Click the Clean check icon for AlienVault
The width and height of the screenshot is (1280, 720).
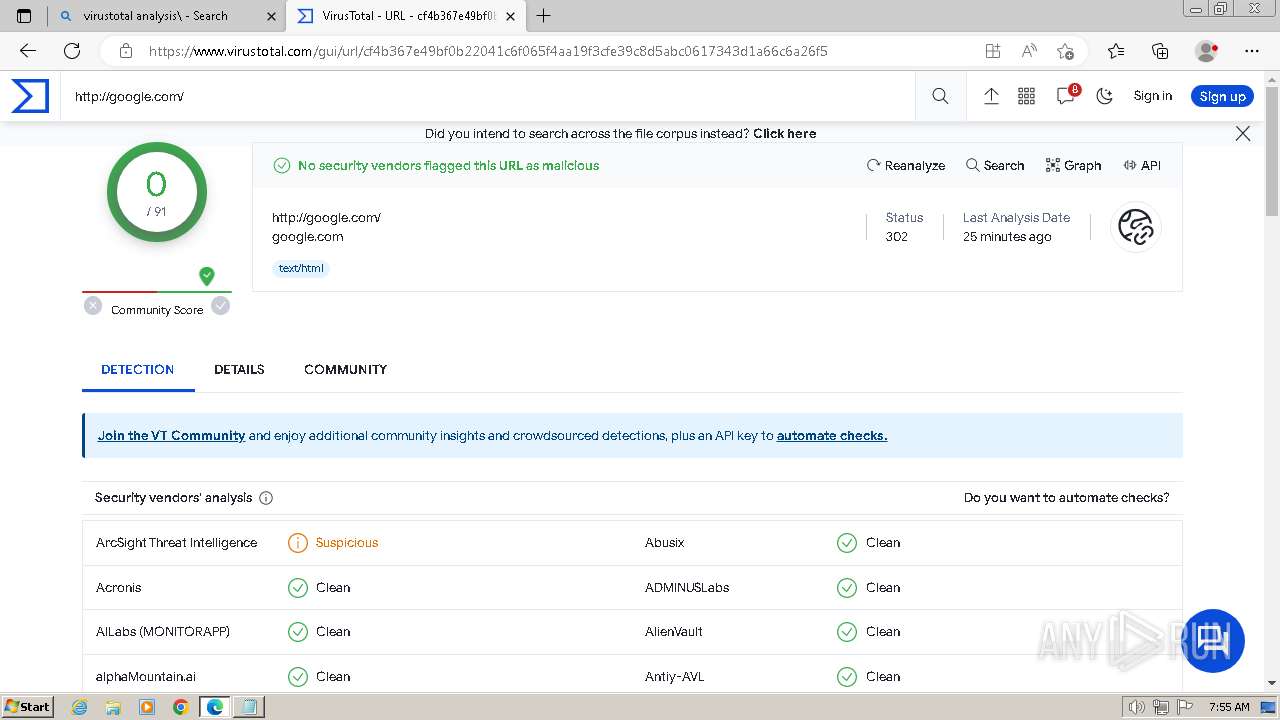(847, 632)
